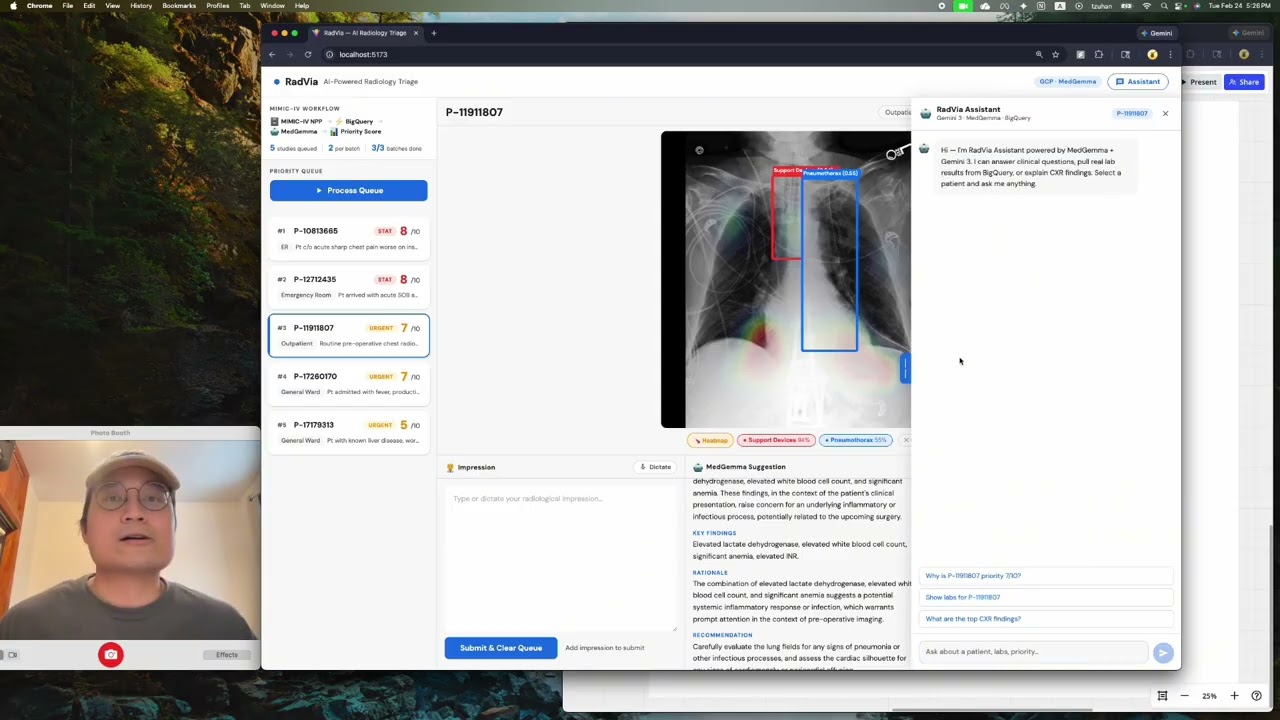Open Chrome menu in menu bar

click(x=40, y=6)
